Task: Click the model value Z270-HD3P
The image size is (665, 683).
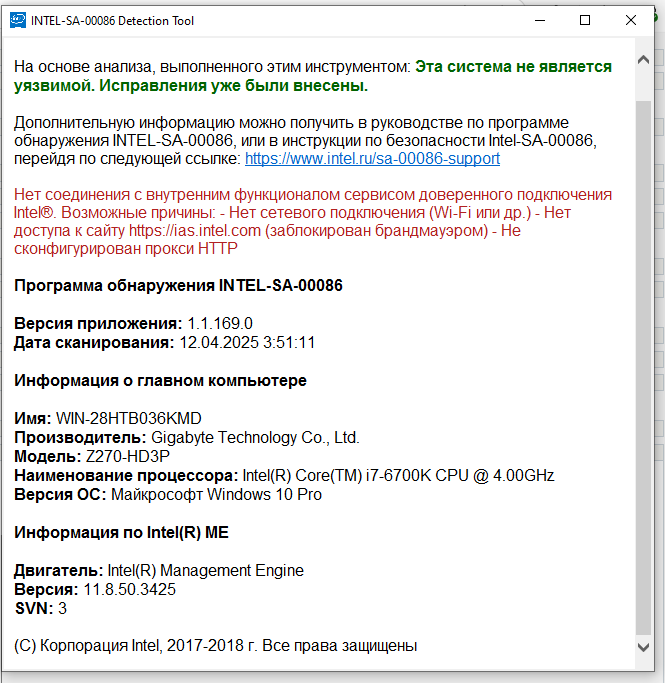Action: click(128, 456)
